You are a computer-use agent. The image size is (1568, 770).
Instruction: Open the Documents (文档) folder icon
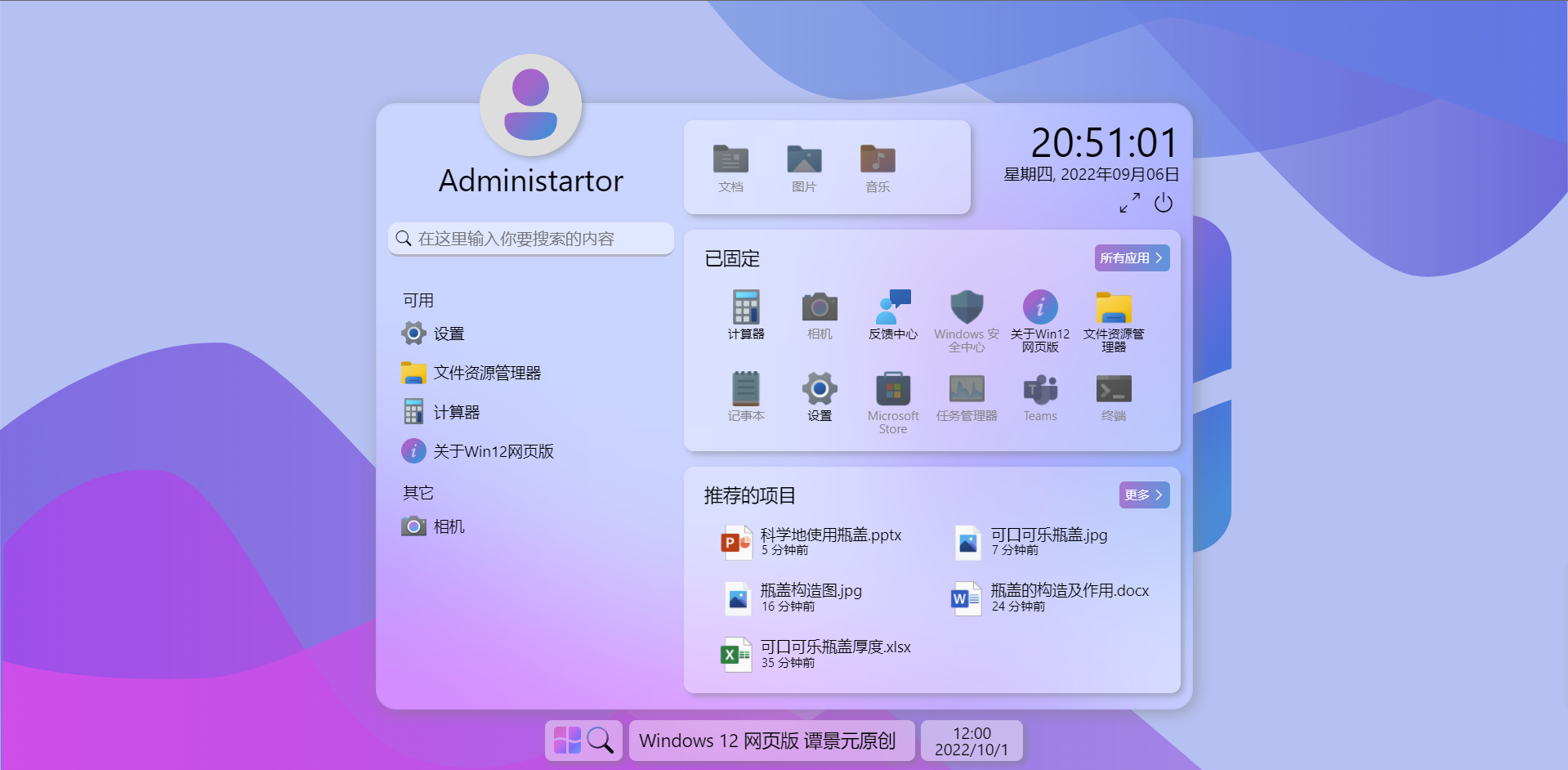(x=730, y=159)
